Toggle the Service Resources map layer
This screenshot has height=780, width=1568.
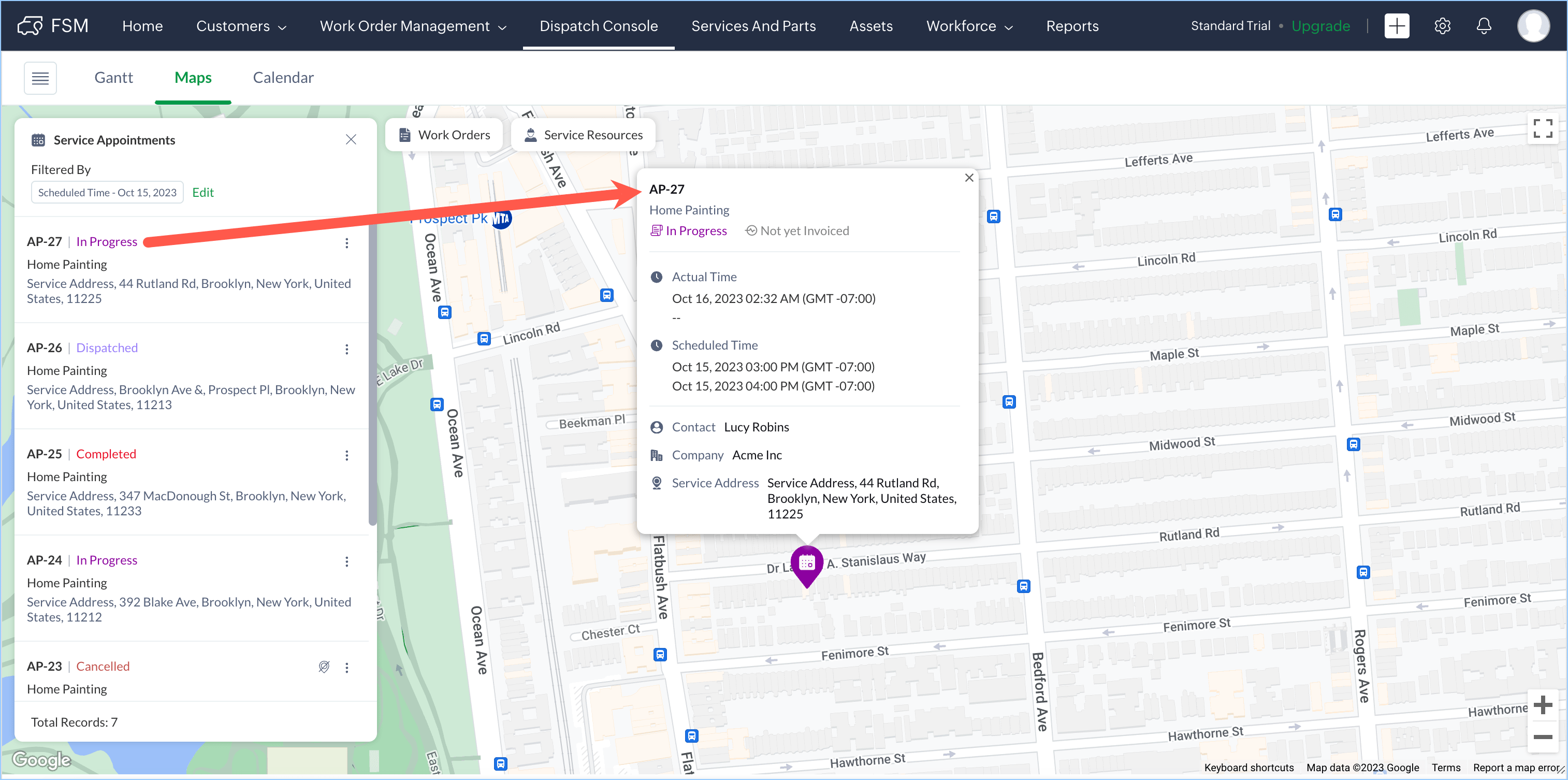coord(583,135)
